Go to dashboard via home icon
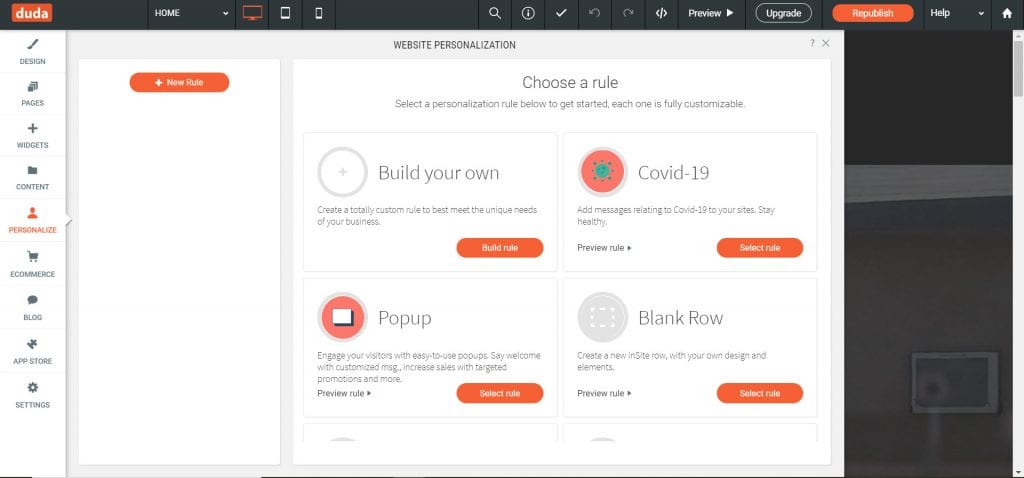 pyautogui.click(x=1007, y=13)
